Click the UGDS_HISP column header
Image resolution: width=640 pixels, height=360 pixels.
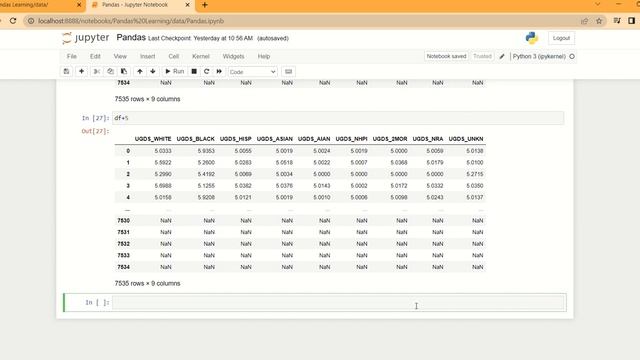(236, 139)
